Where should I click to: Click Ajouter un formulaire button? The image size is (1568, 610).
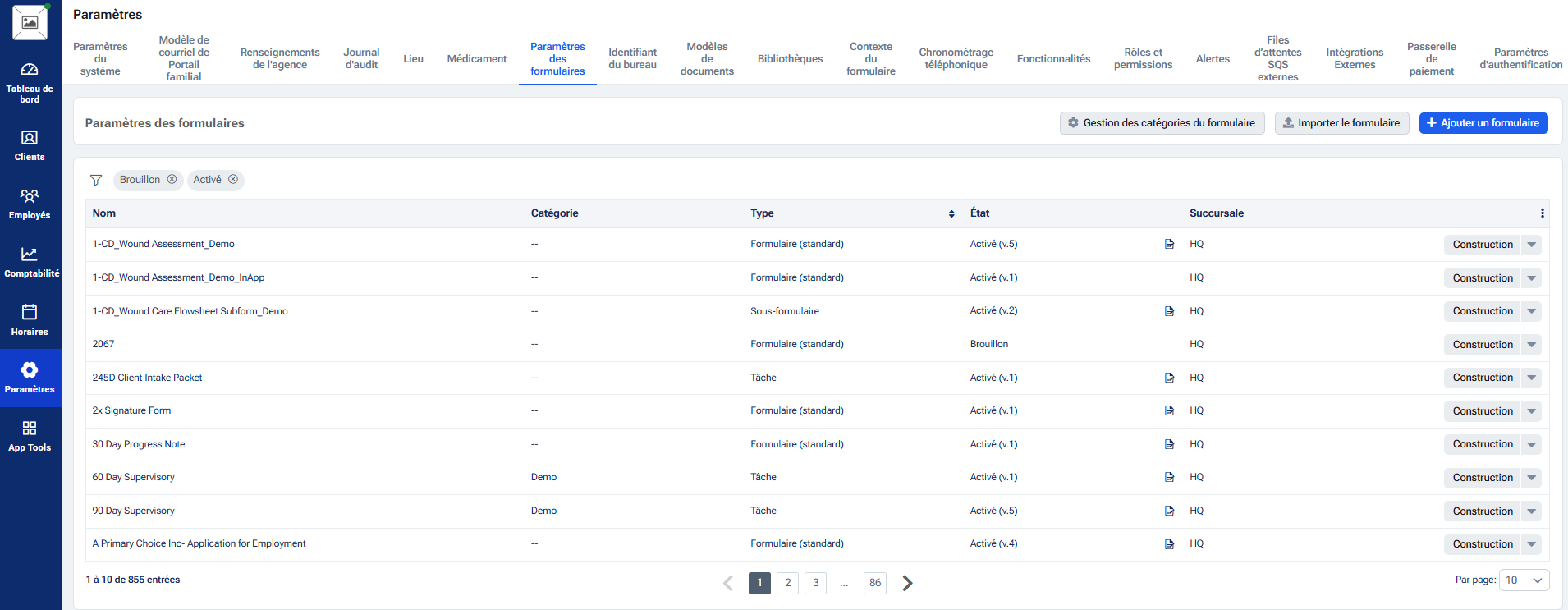point(1483,123)
